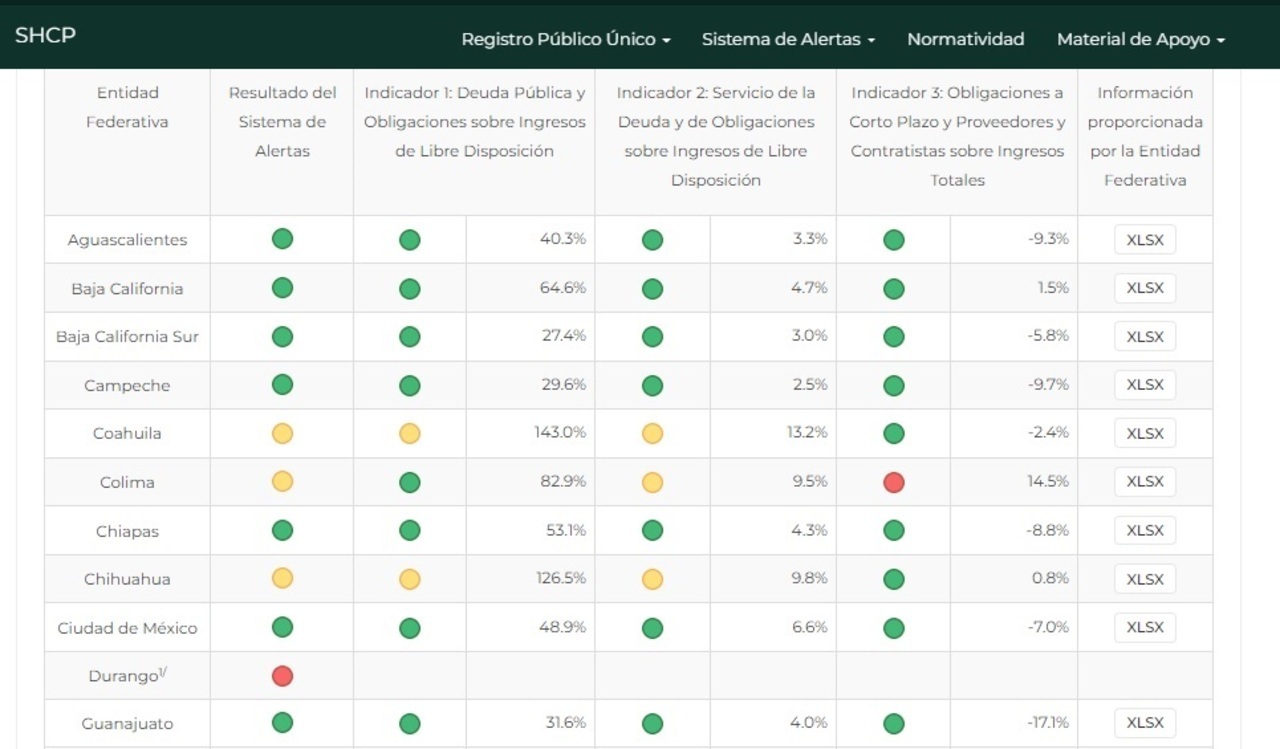
Task: Download XLSX for Guanajuato
Action: pos(1145,723)
